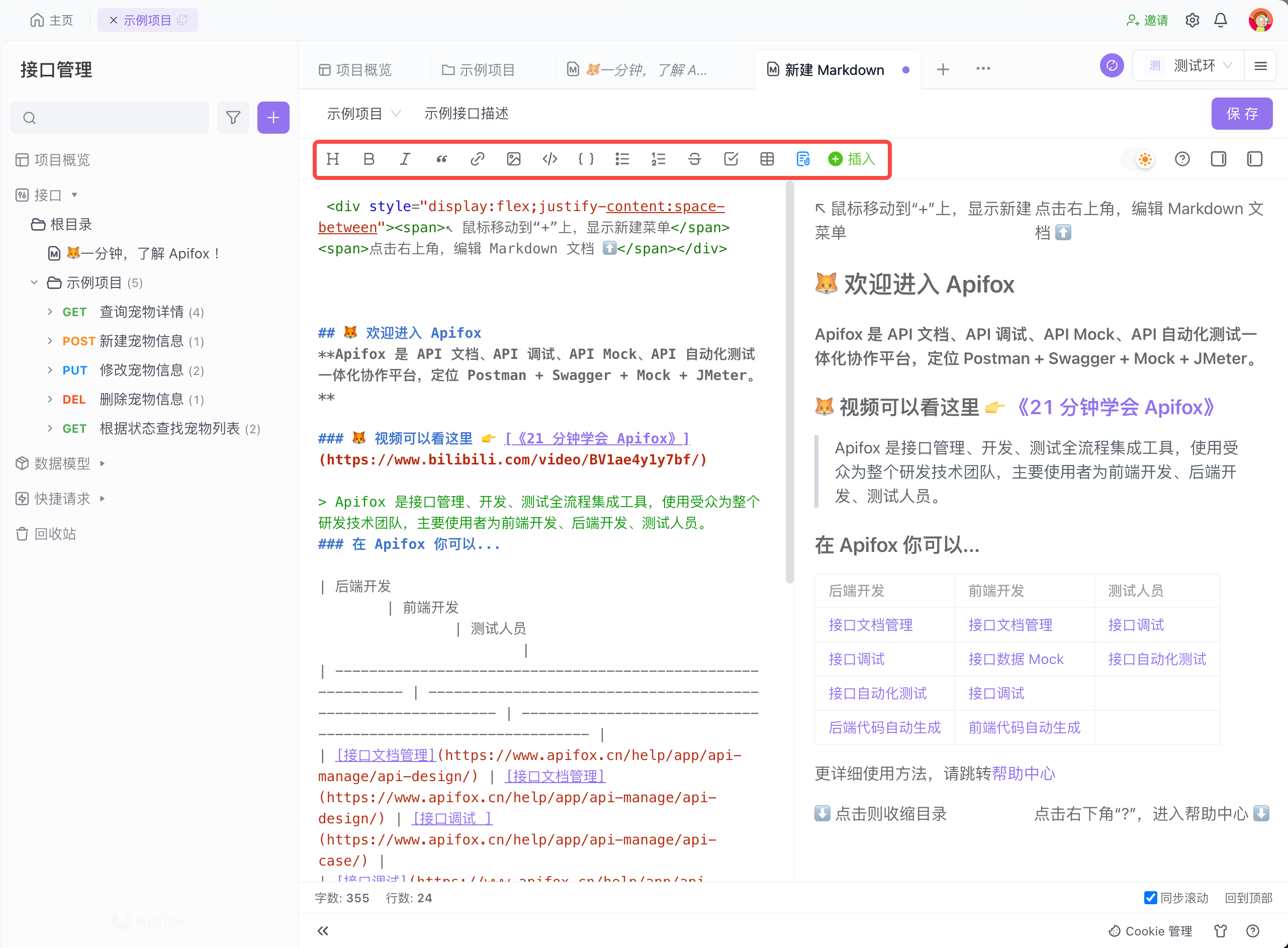Insert a blockquote via quote icon
This screenshot has width=1288, height=948.
click(441, 159)
